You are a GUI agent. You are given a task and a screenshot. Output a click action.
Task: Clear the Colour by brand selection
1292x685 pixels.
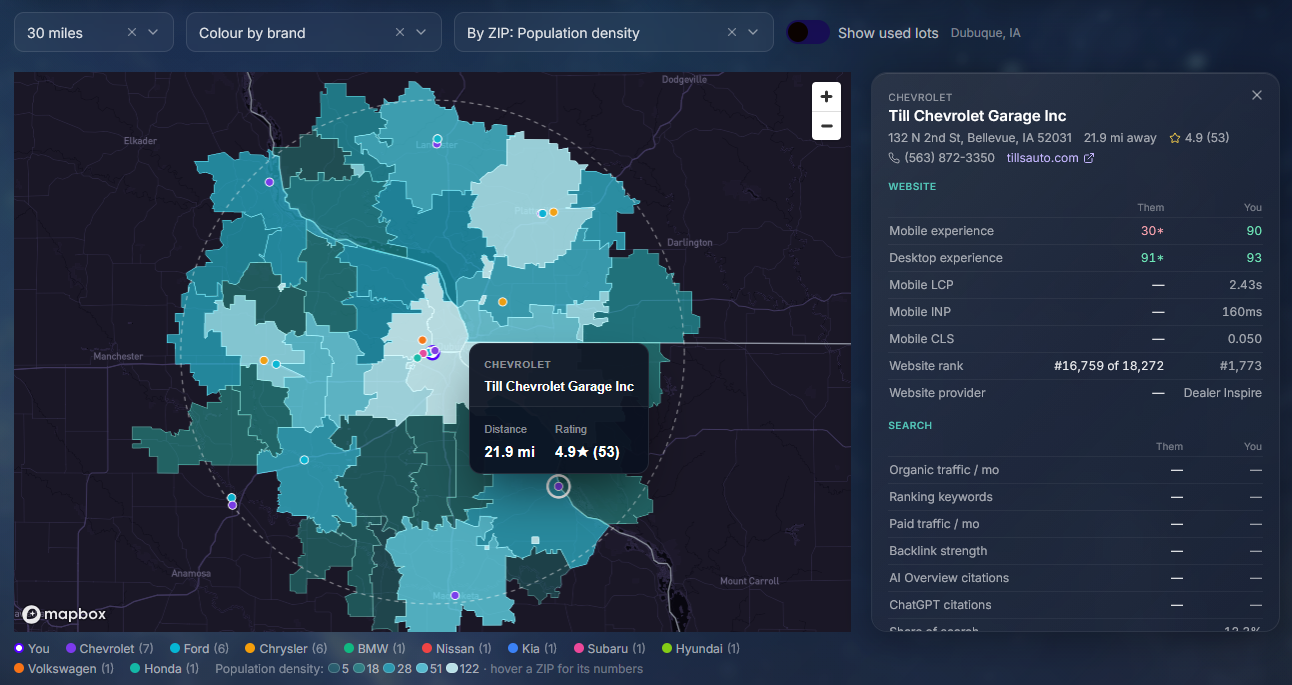click(400, 32)
